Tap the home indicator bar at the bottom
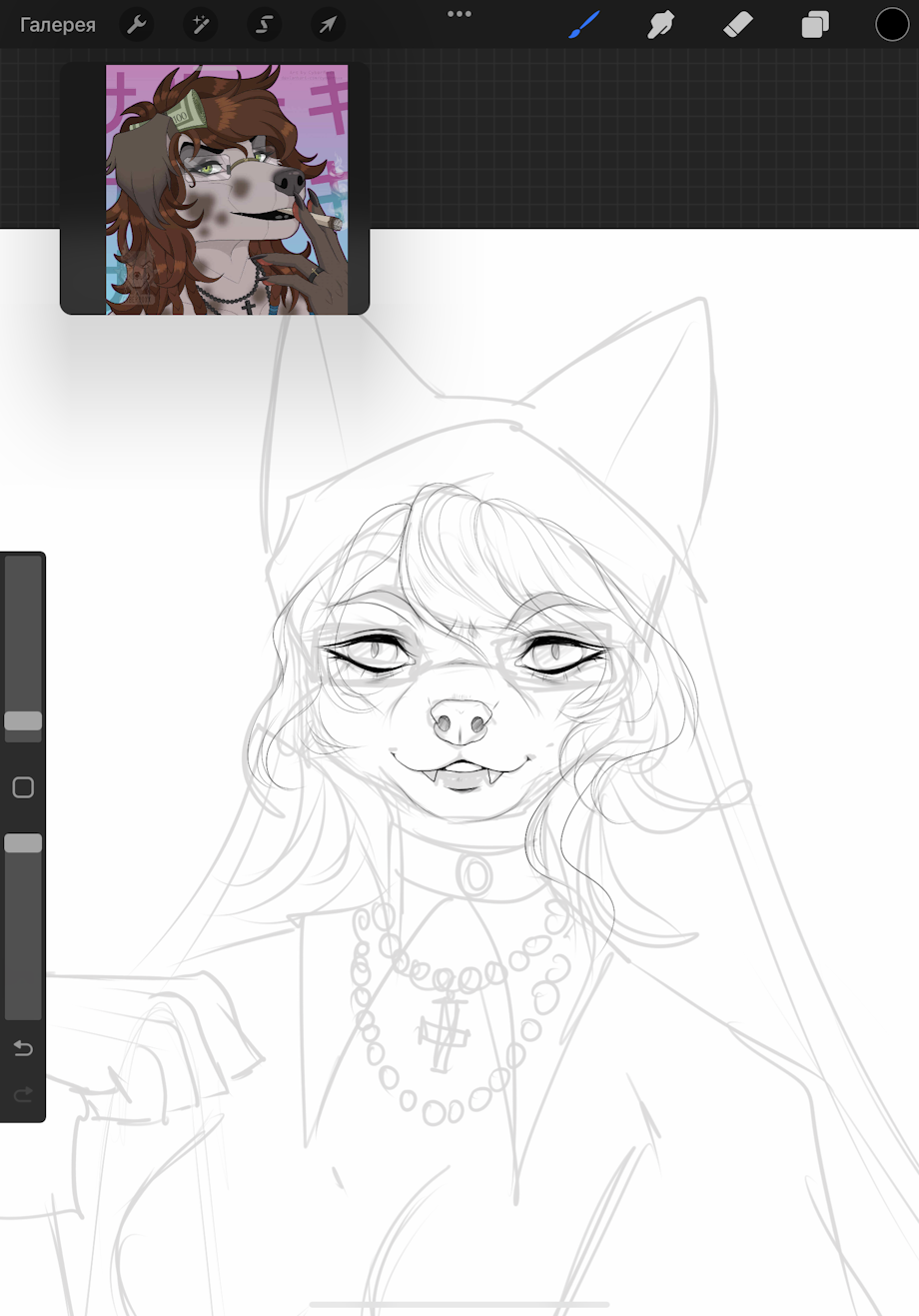The height and width of the screenshot is (1316, 919). (459, 1304)
